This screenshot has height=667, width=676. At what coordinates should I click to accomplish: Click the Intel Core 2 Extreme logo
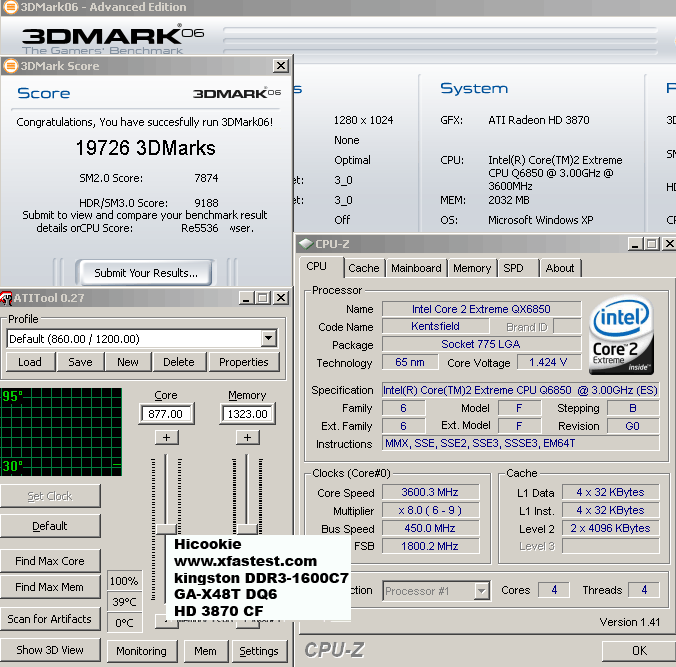pos(621,335)
